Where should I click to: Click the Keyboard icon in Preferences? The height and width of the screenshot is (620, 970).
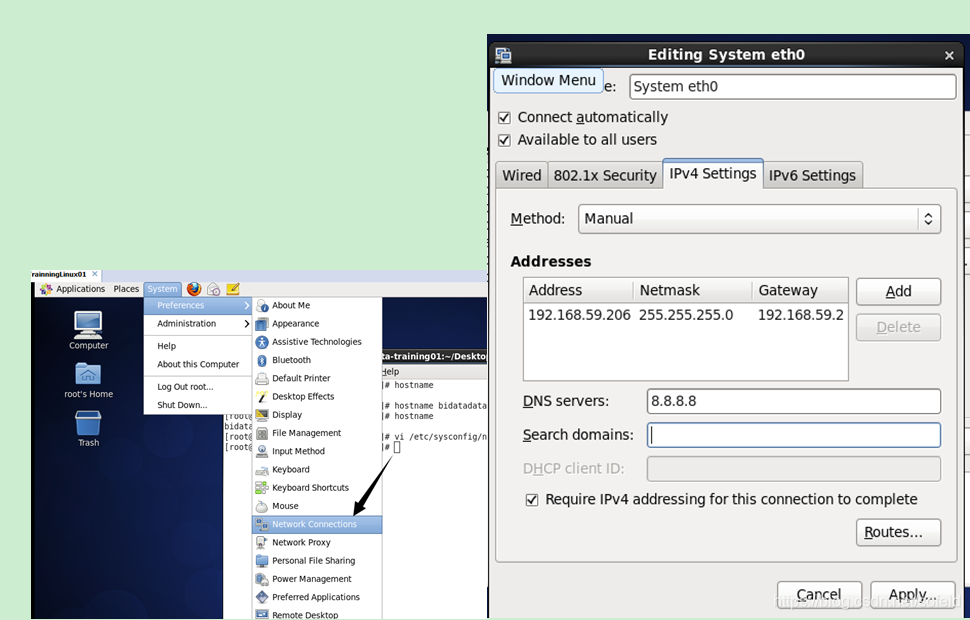click(x=262, y=470)
